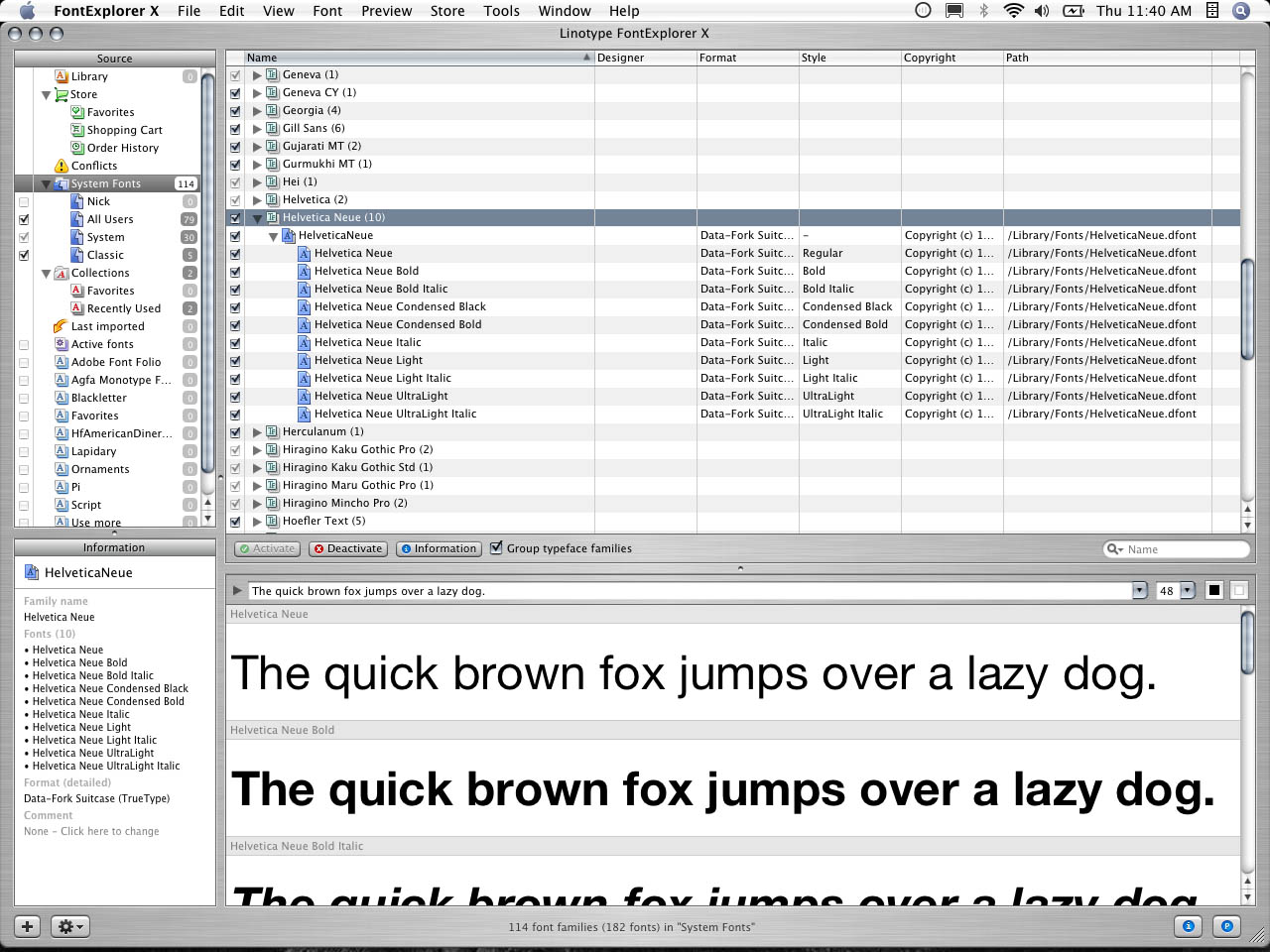
Task: Toggle checkbox for Helvetica Neue Italic
Action: [235, 343]
